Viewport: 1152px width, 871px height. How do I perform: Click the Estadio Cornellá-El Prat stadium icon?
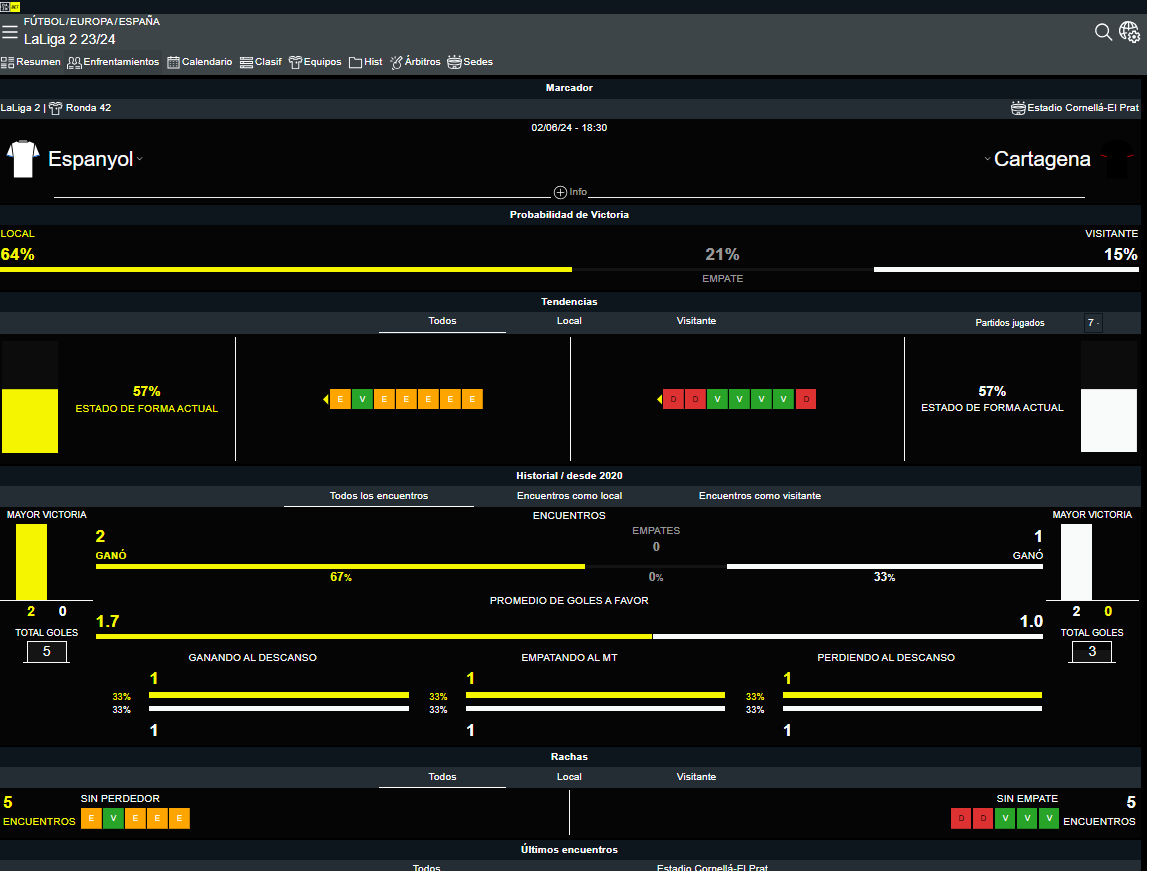[1018, 108]
